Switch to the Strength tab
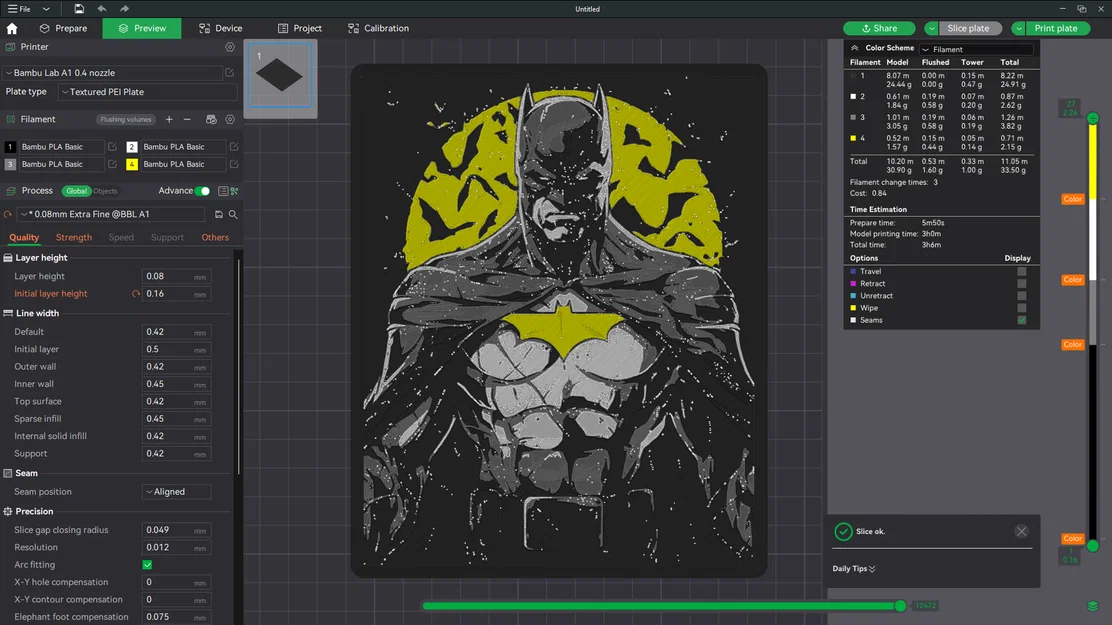Viewport: 1112px width, 625px height. (73, 237)
